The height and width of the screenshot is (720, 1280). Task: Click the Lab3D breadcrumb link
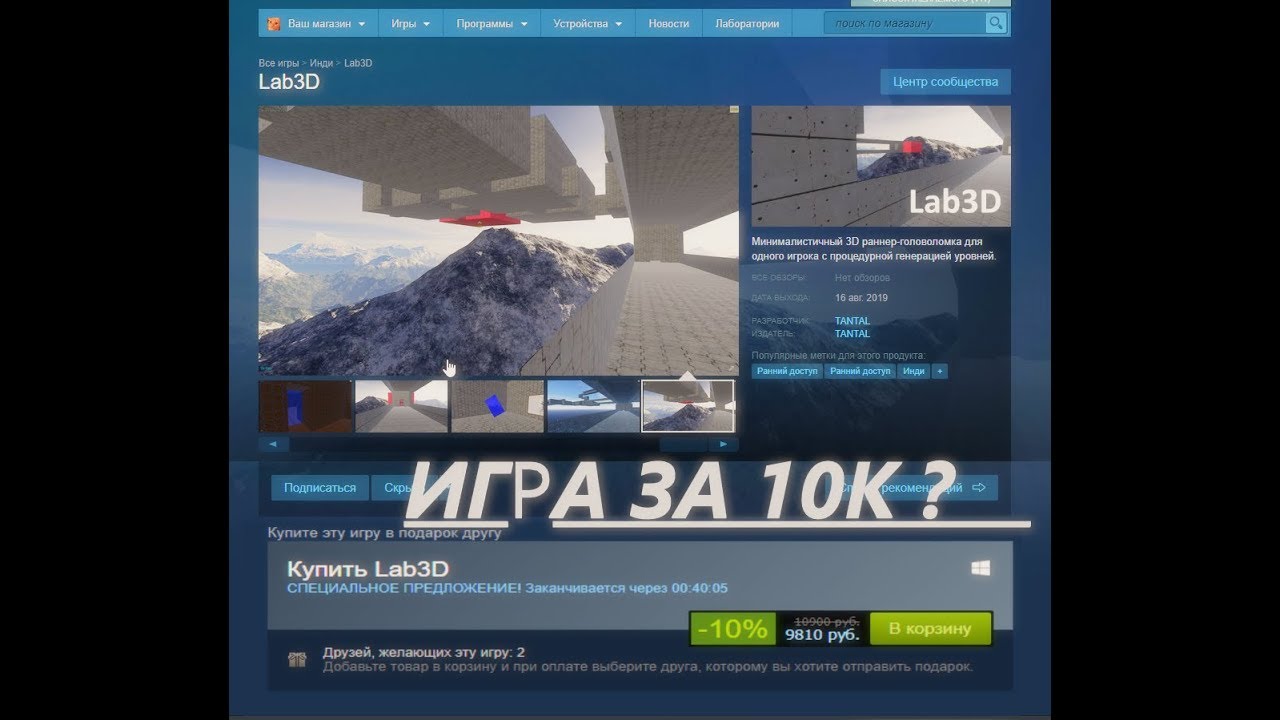pos(358,63)
